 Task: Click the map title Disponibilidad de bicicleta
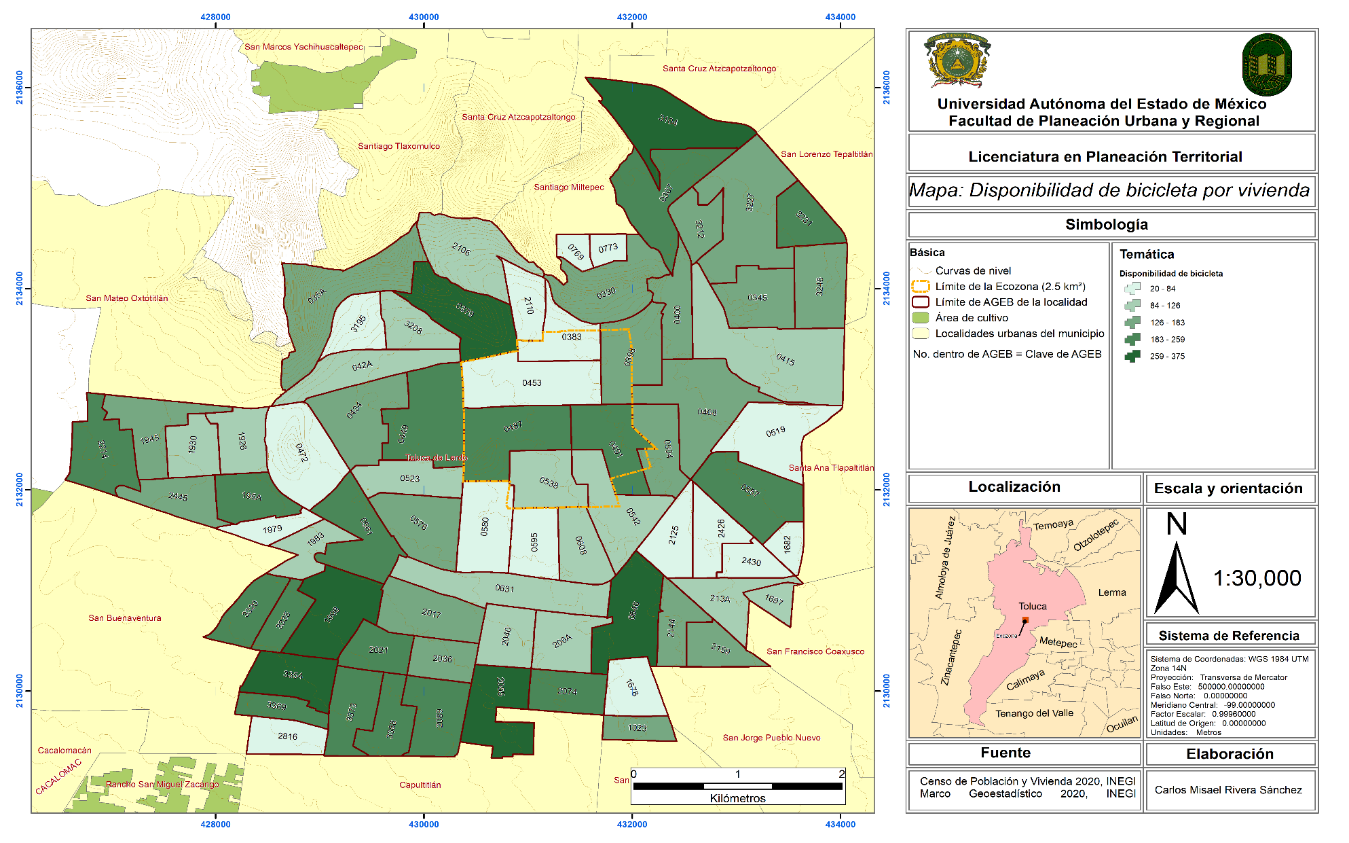pos(1110,191)
